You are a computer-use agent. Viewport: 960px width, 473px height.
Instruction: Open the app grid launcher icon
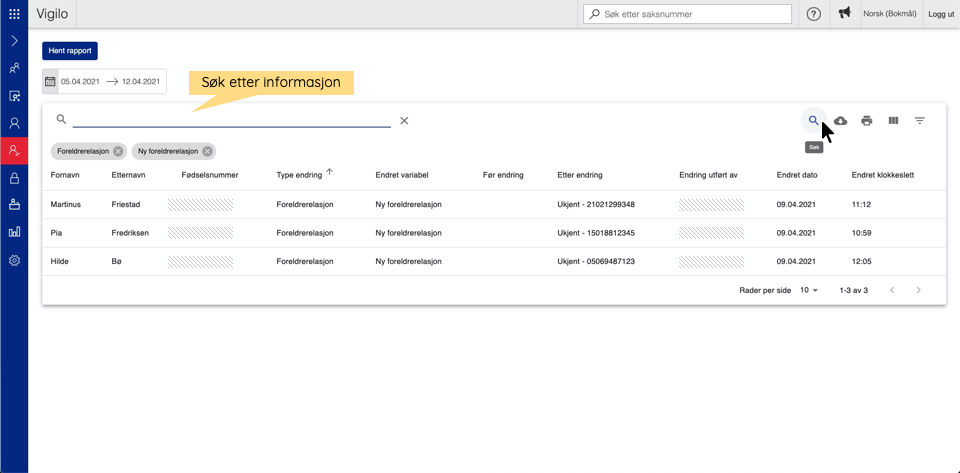point(14,13)
